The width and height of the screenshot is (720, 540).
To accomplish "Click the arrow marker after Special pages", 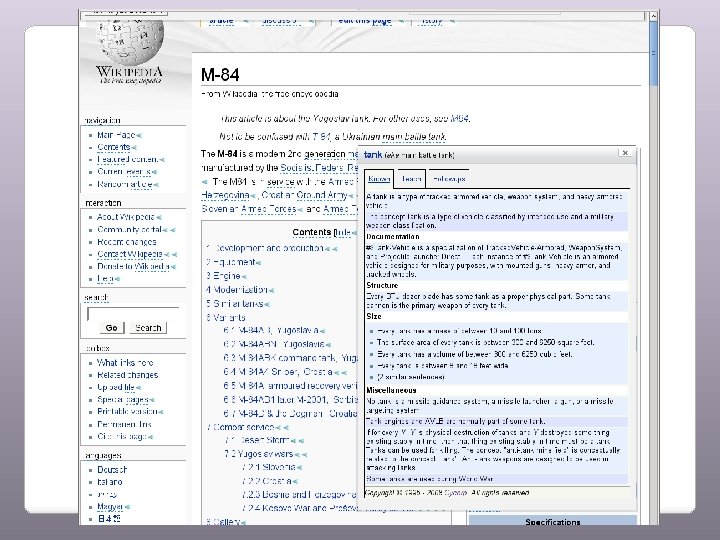I will (x=152, y=400).
